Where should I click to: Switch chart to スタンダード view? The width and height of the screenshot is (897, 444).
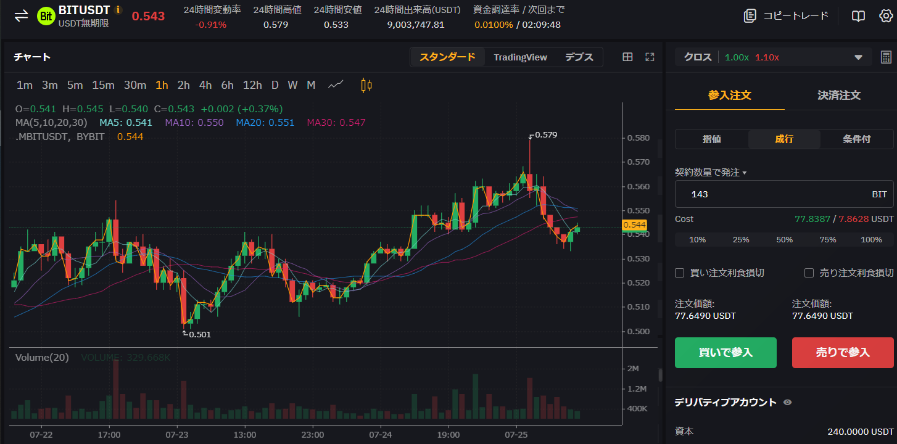tap(447, 57)
